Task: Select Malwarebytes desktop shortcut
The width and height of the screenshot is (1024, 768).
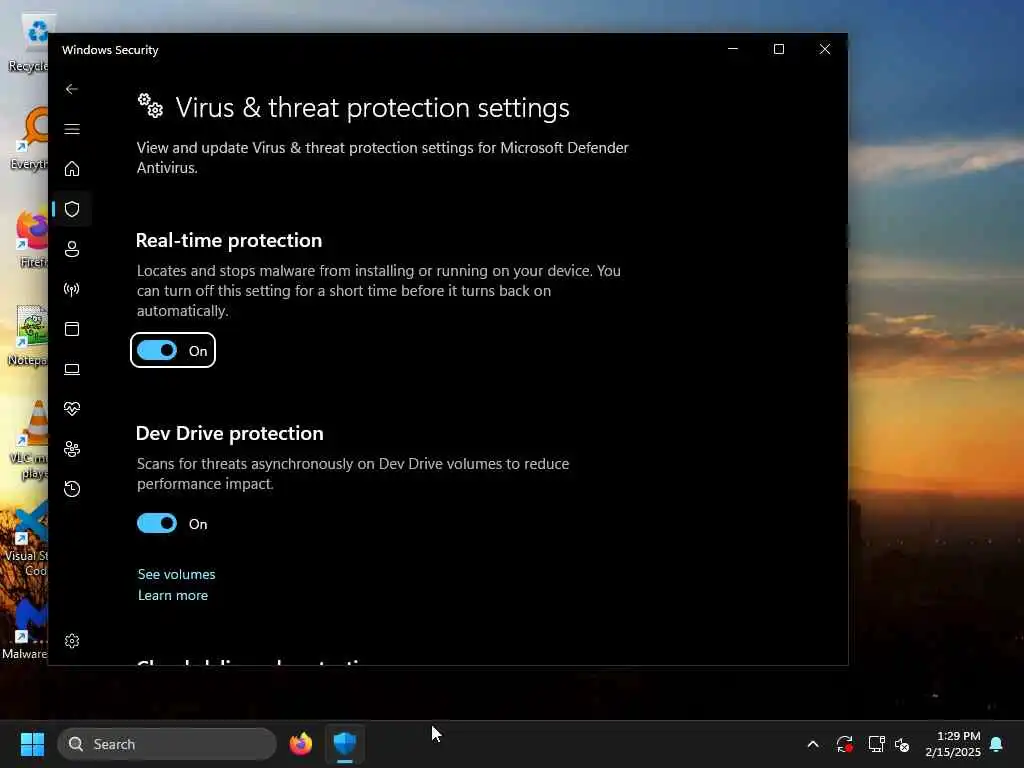Action: [26, 630]
